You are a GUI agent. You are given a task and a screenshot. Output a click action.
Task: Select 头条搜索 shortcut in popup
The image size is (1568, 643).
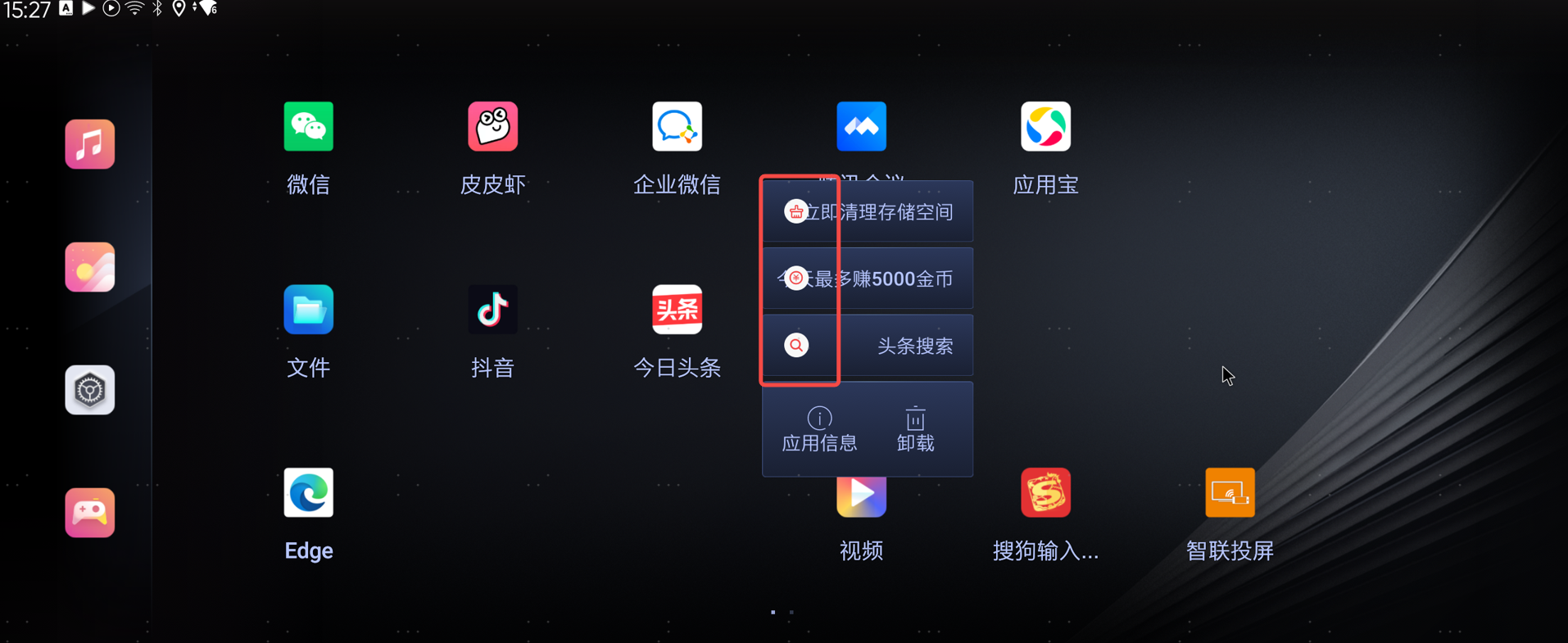[x=868, y=346]
